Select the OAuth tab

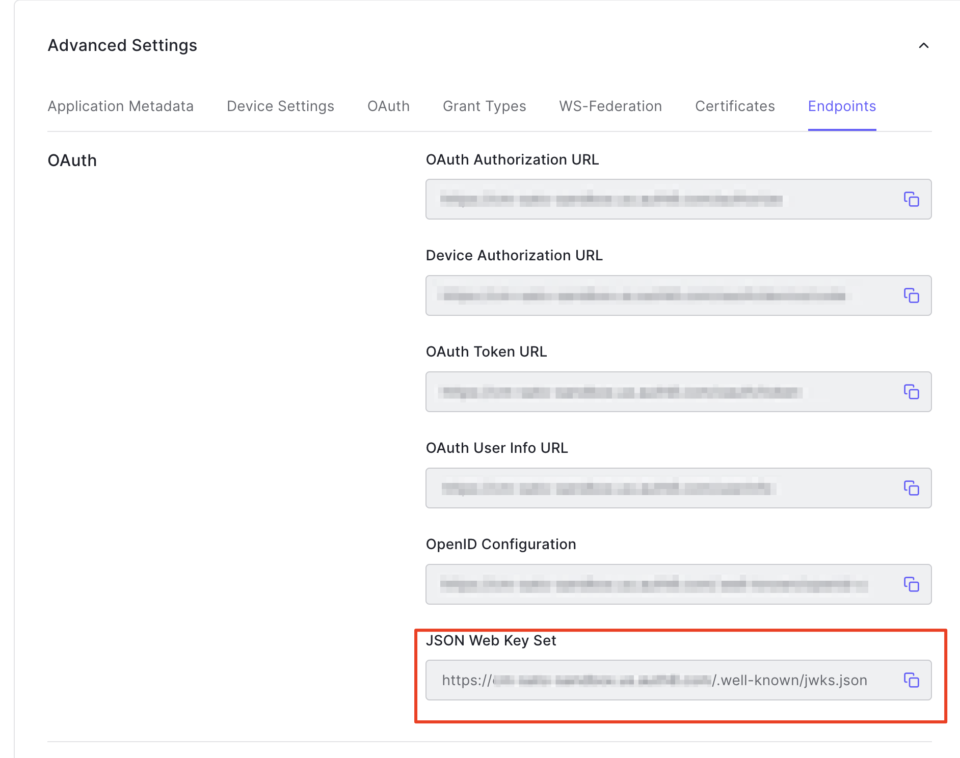(388, 105)
